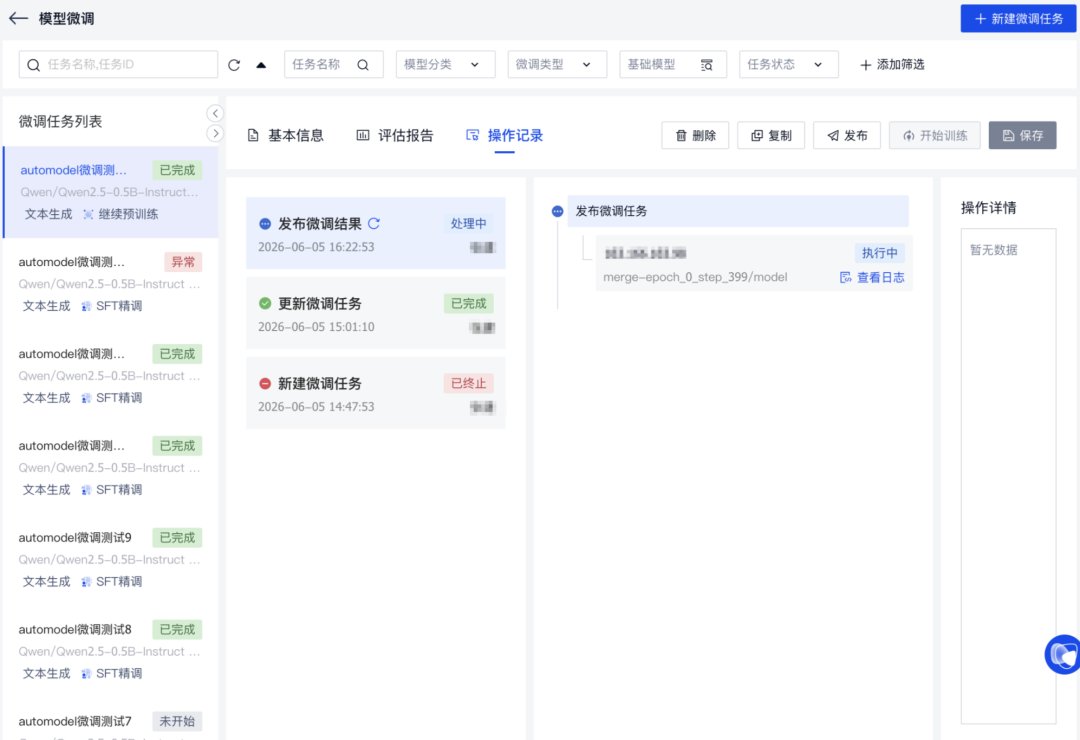This screenshot has height=740, width=1080.
Task: Click the 未开始 status badge
Action: click(177, 721)
